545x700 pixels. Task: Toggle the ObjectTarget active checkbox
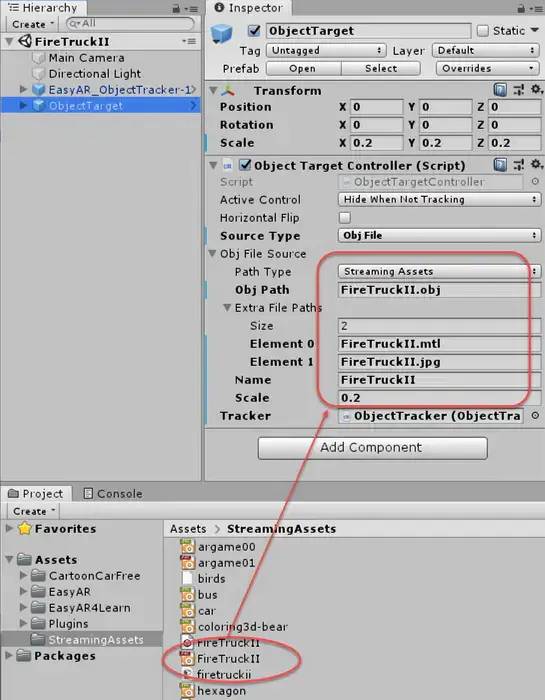[x=254, y=31]
